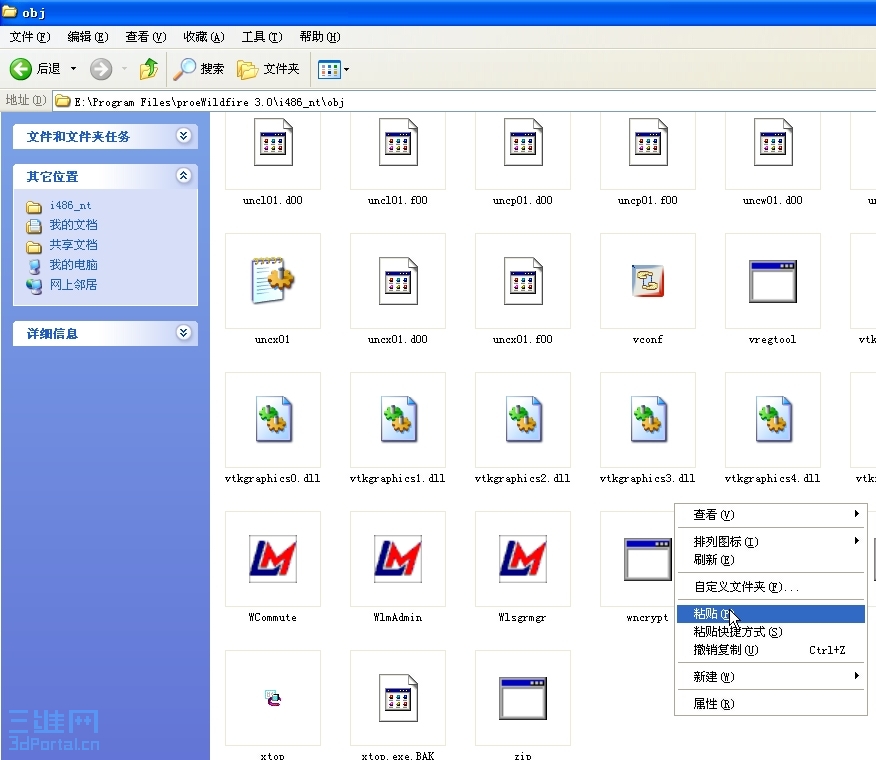Click the uncx01.d00 file name label
This screenshot has height=760, width=876.
(x=397, y=339)
